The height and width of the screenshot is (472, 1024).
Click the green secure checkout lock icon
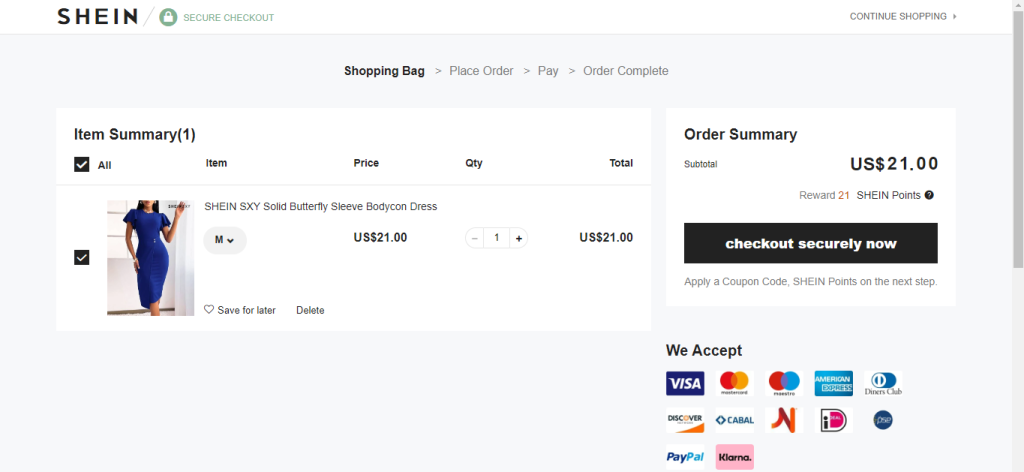point(168,17)
